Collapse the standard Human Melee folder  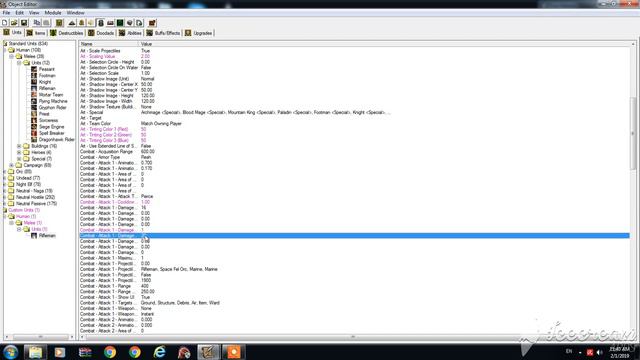click(x=11, y=56)
